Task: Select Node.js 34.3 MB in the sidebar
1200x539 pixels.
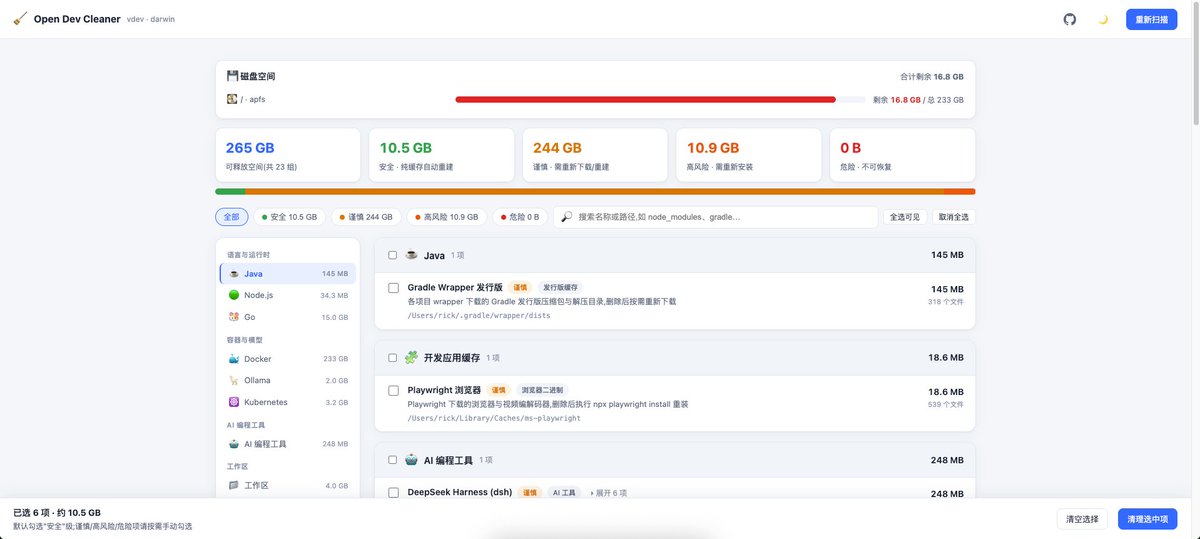Action: pos(288,295)
